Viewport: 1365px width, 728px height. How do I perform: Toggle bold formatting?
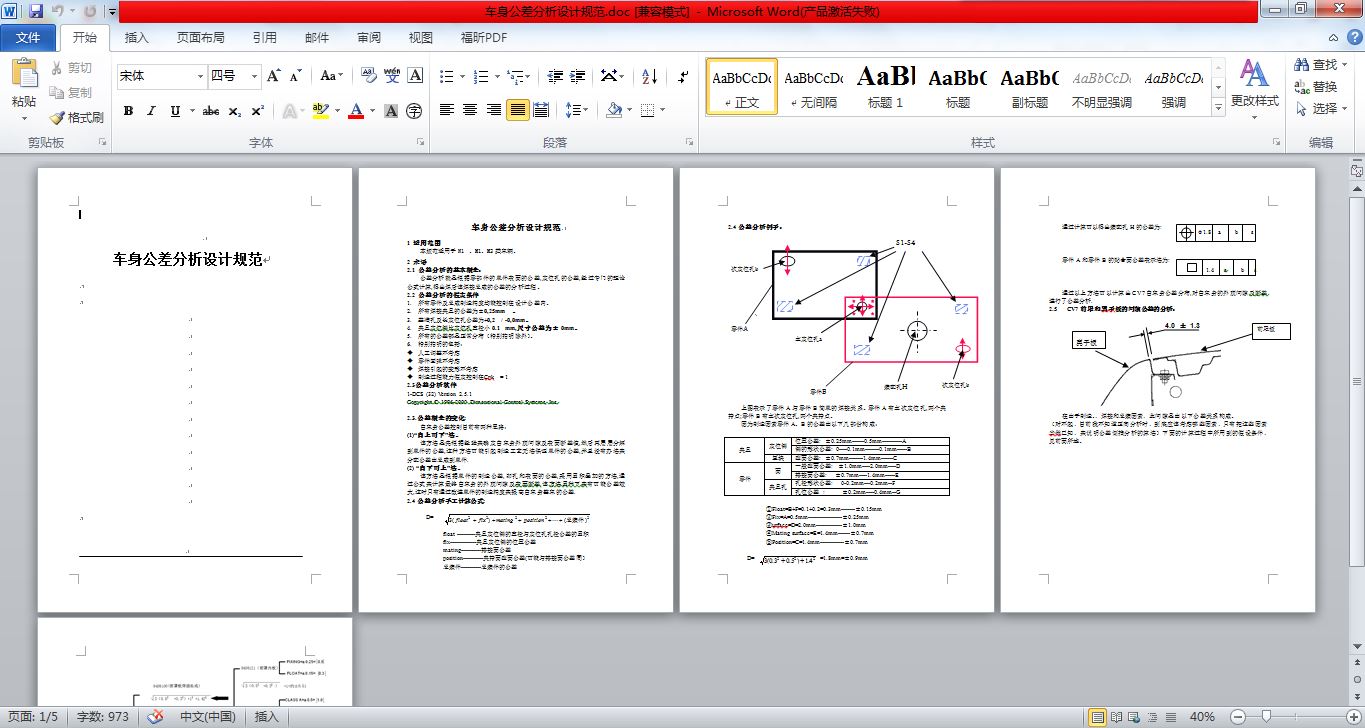(x=128, y=111)
